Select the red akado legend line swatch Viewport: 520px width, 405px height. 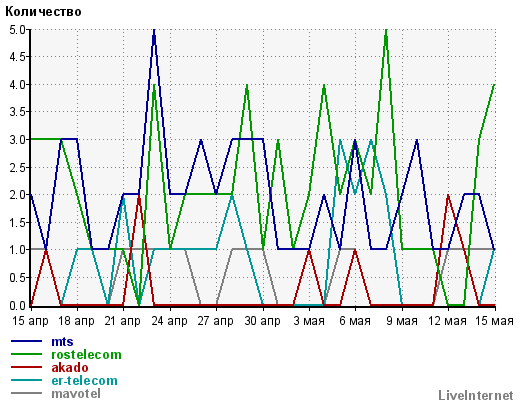(x=26, y=367)
